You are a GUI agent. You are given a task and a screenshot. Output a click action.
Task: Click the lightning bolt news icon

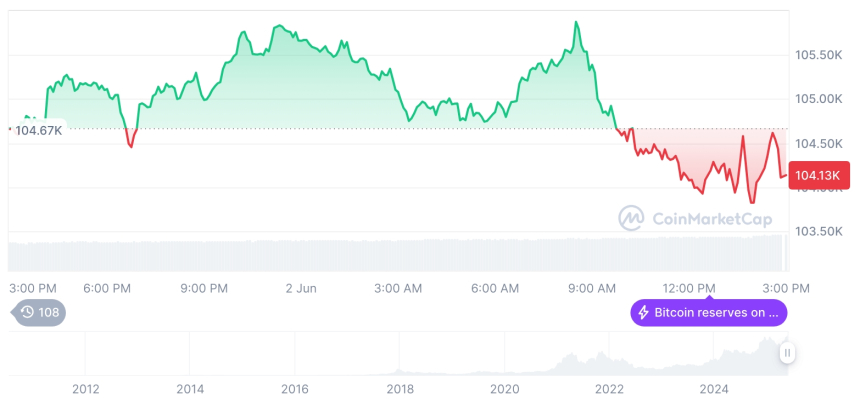tap(644, 313)
